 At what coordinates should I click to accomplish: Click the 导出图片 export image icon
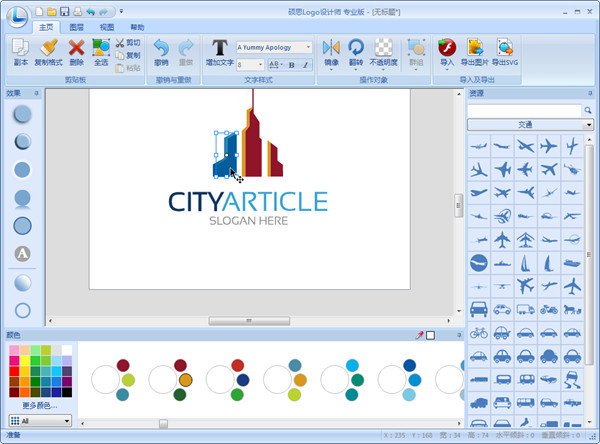point(475,47)
